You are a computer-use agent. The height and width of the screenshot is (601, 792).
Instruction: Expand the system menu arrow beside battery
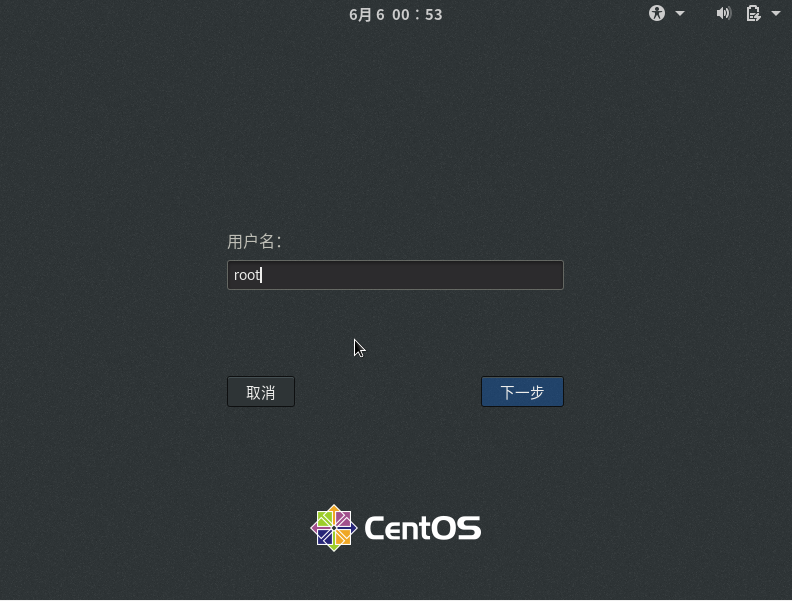776,14
